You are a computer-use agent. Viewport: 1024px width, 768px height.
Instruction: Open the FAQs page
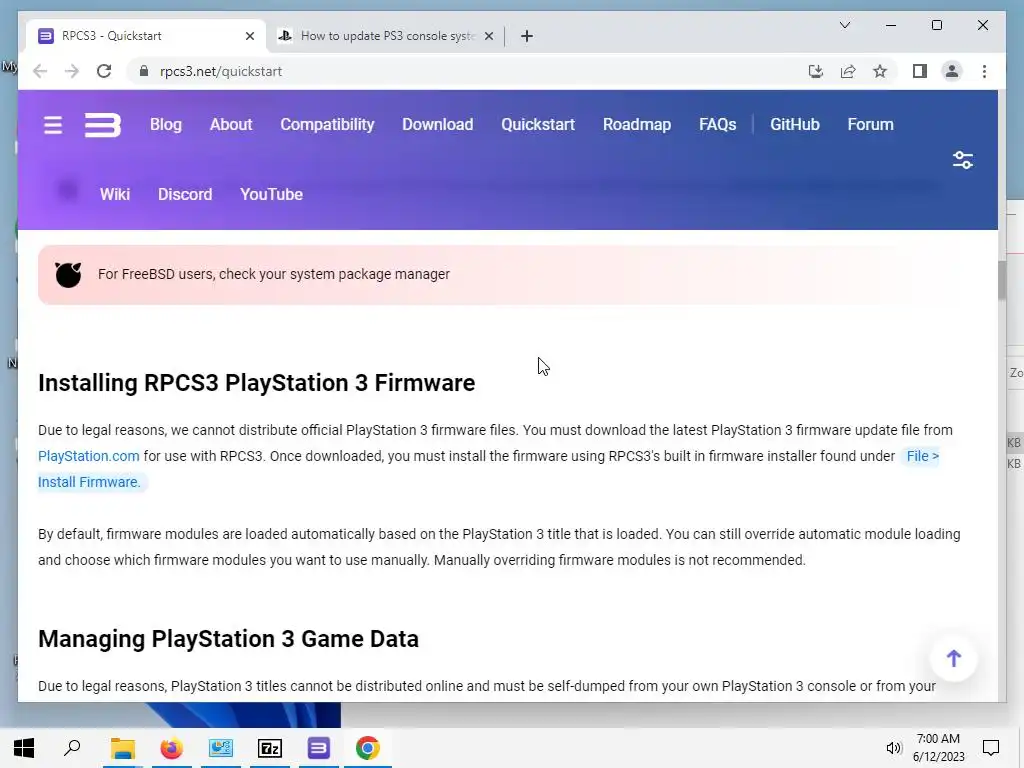[x=717, y=125]
